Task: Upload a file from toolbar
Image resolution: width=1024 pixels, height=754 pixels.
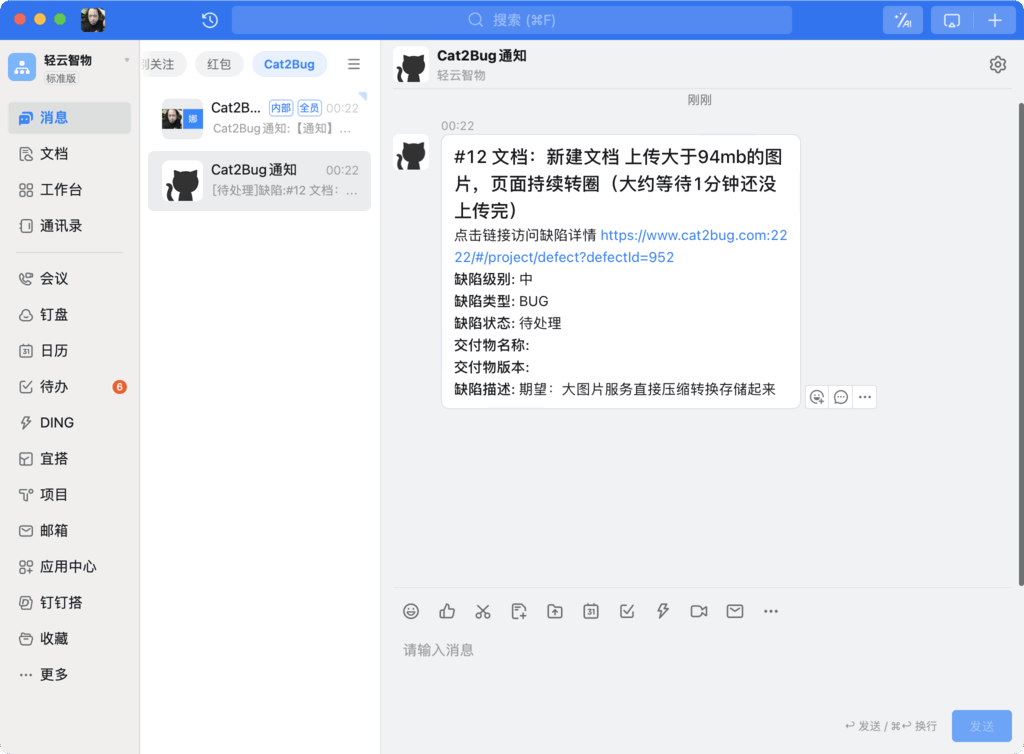Action: [555, 611]
